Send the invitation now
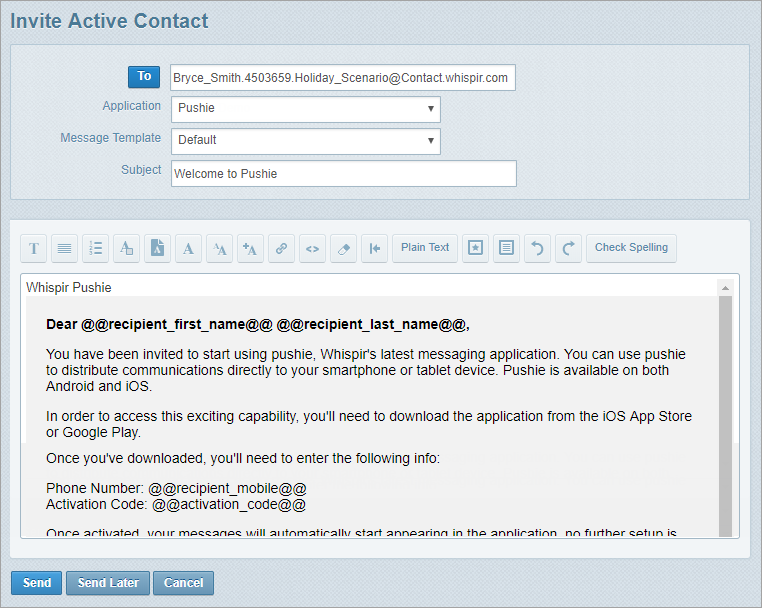 pyautogui.click(x=36, y=583)
